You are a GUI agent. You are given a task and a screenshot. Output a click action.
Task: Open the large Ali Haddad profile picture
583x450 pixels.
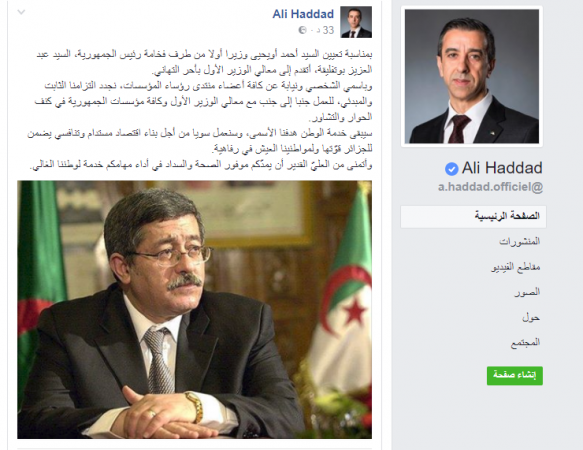[472, 76]
